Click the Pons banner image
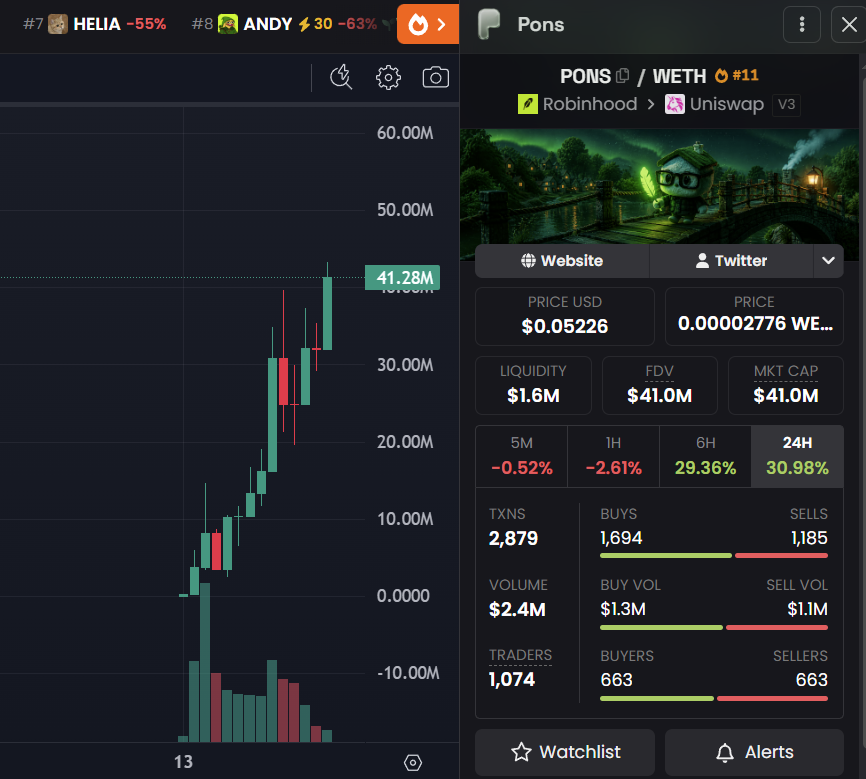The width and height of the screenshot is (866, 779). [x=659, y=187]
